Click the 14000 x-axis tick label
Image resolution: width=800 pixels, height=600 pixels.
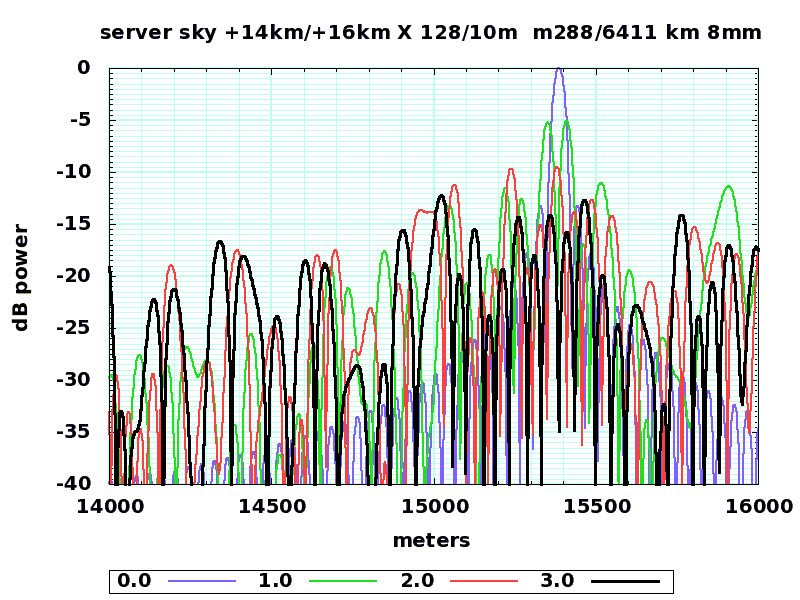(109, 505)
